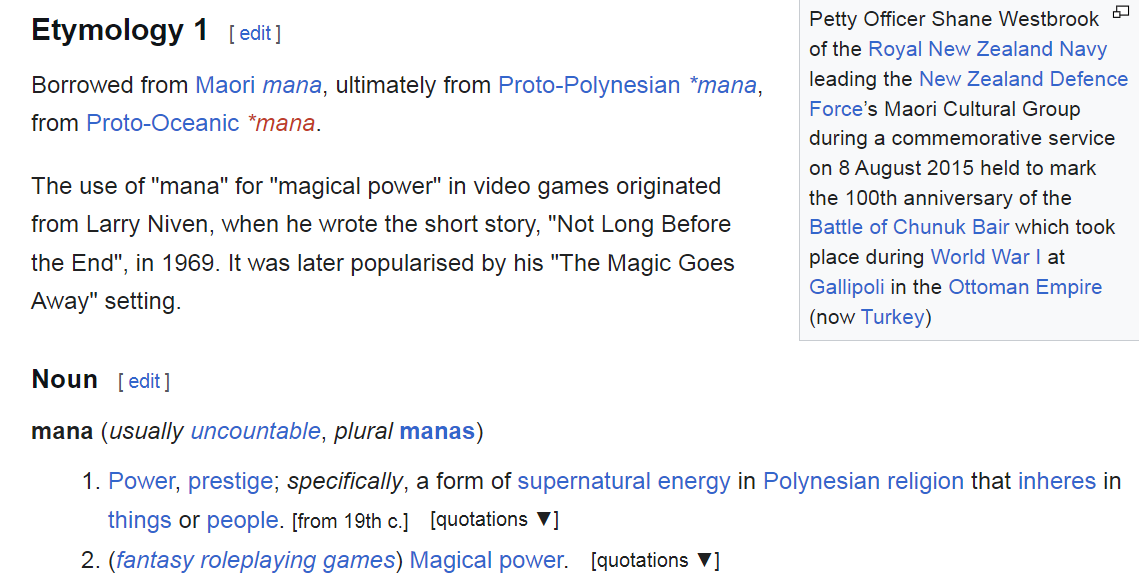Open the plural form manas
1139x585 pixels.
pyautogui.click(x=437, y=431)
